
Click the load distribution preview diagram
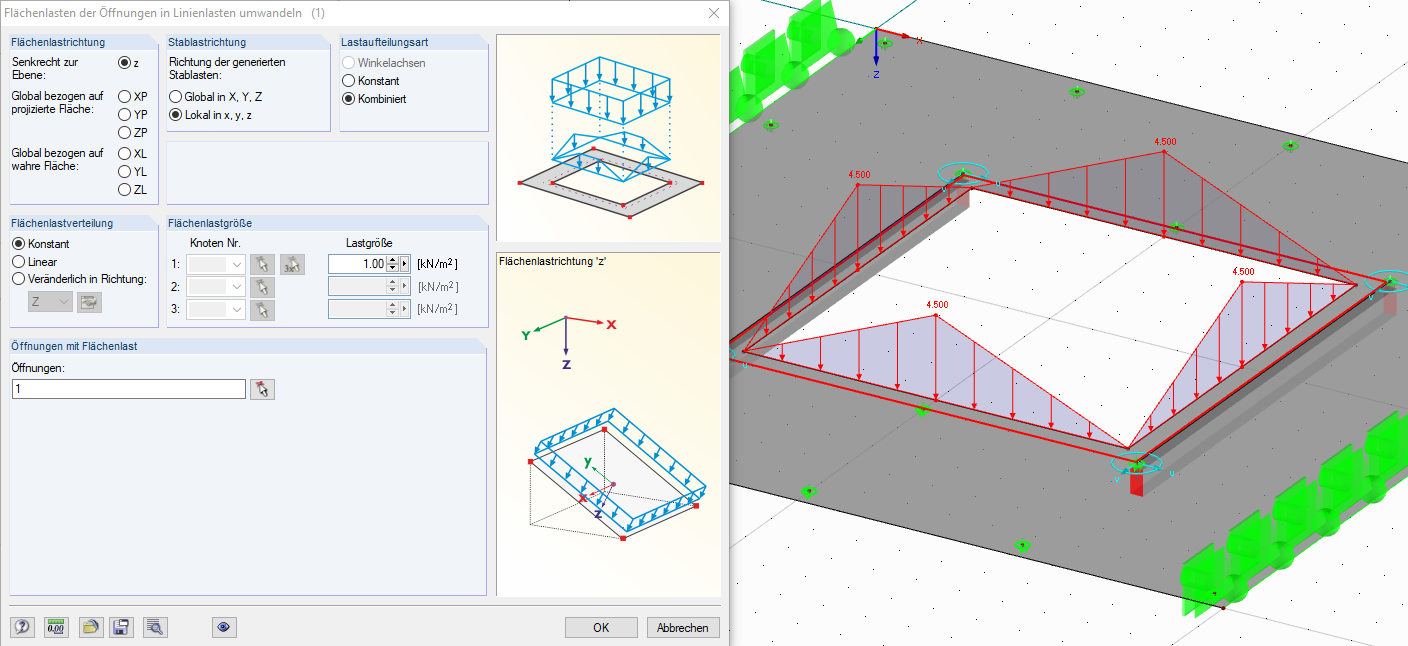click(x=608, y=139)
